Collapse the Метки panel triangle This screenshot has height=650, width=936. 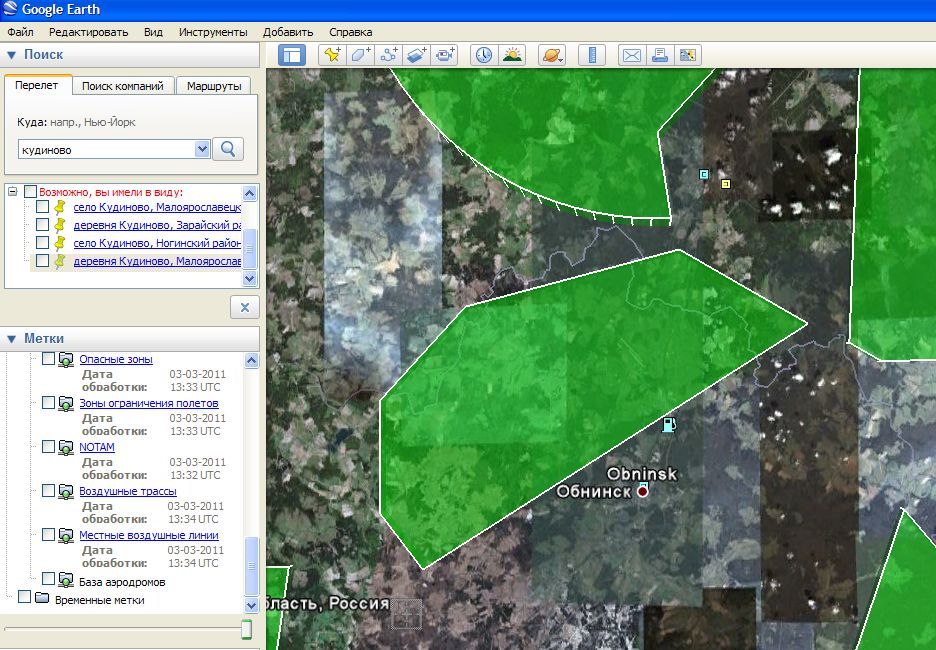(11, 339)
